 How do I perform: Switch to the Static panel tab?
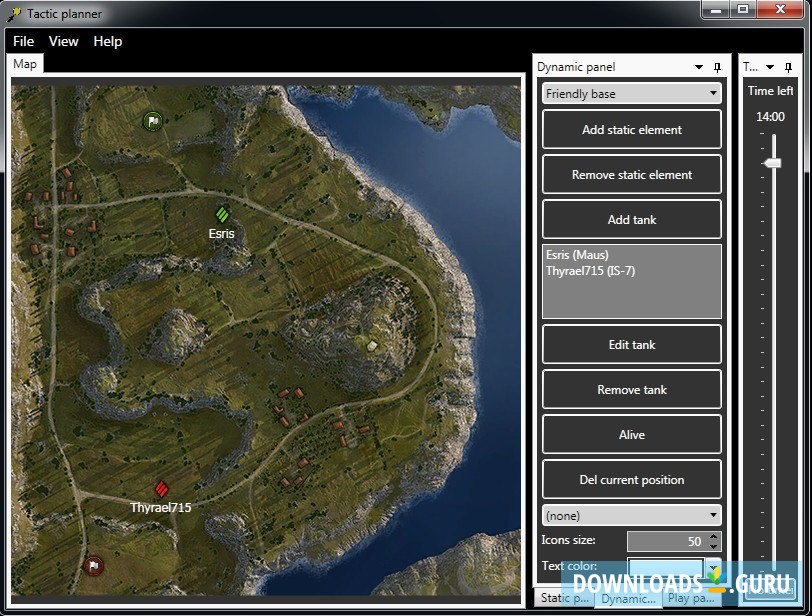565,599
